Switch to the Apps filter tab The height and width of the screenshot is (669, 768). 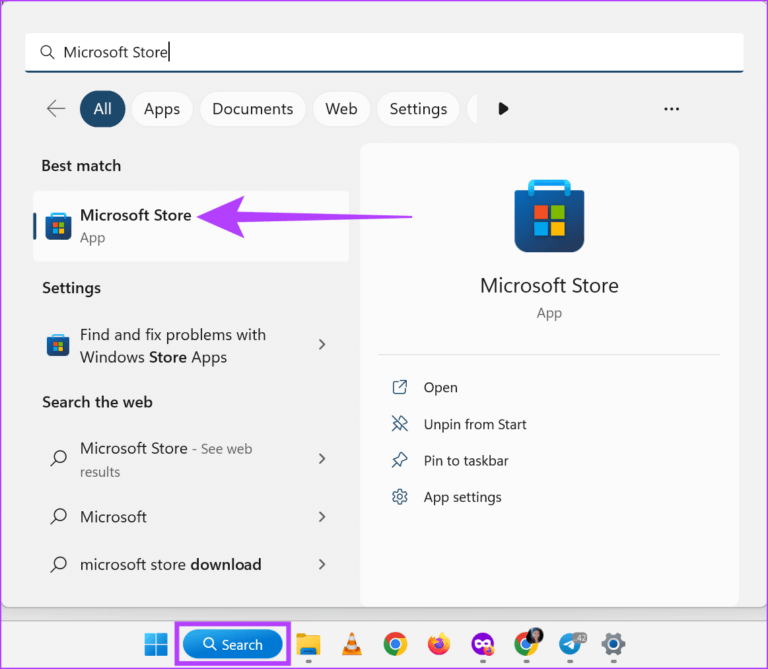click(162, 109)
